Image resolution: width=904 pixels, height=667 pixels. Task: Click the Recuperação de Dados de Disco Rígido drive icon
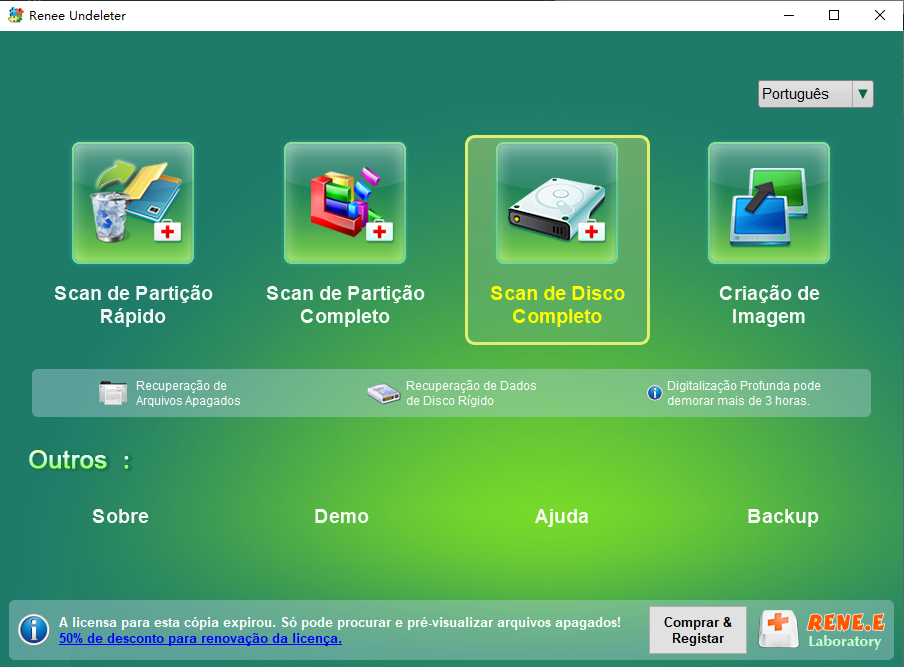pos(383,392)
